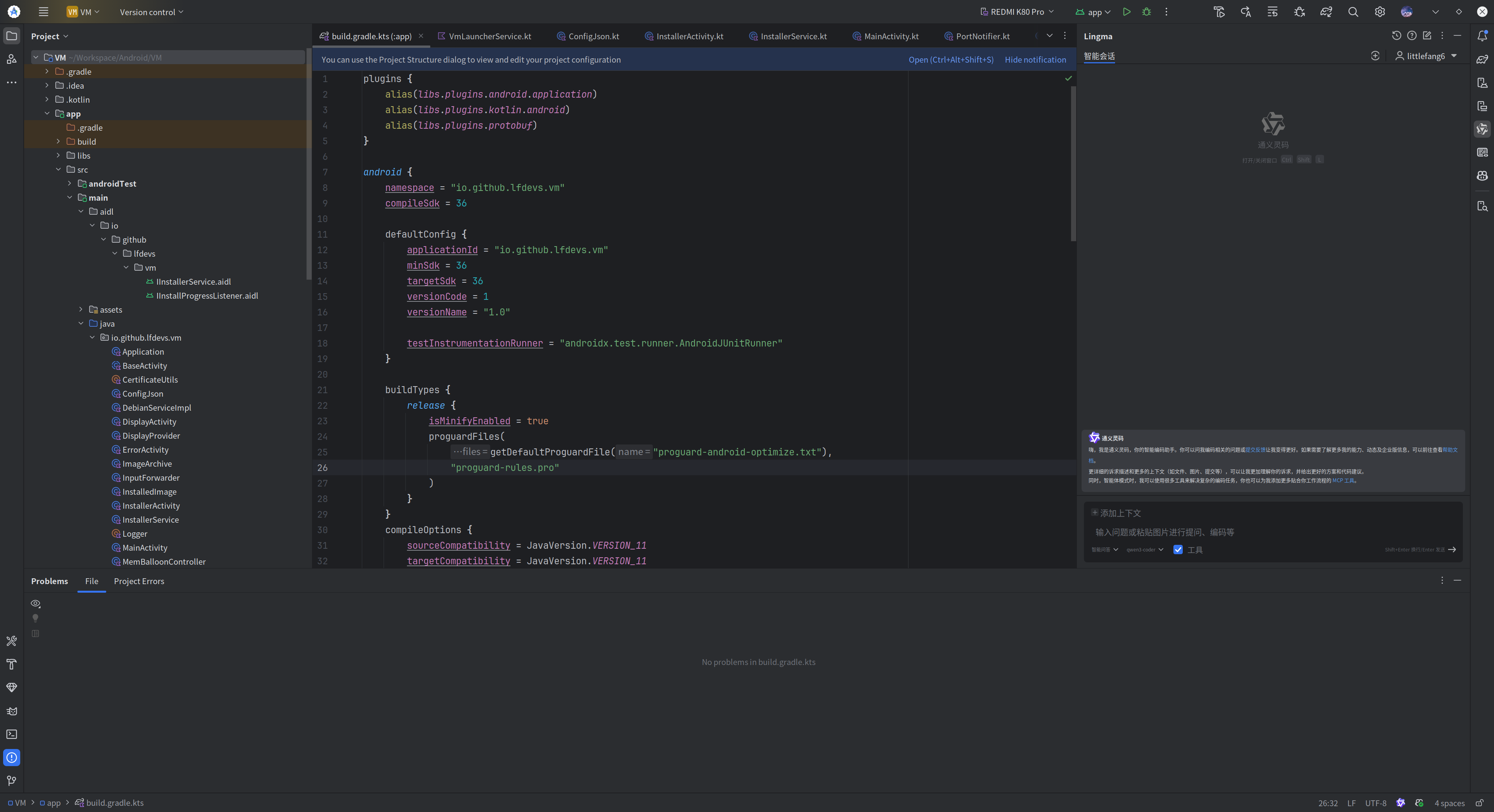Open Search Everywhere magnifier
The height and width of the screenshot is (812, 1494).
point(1353,12)
